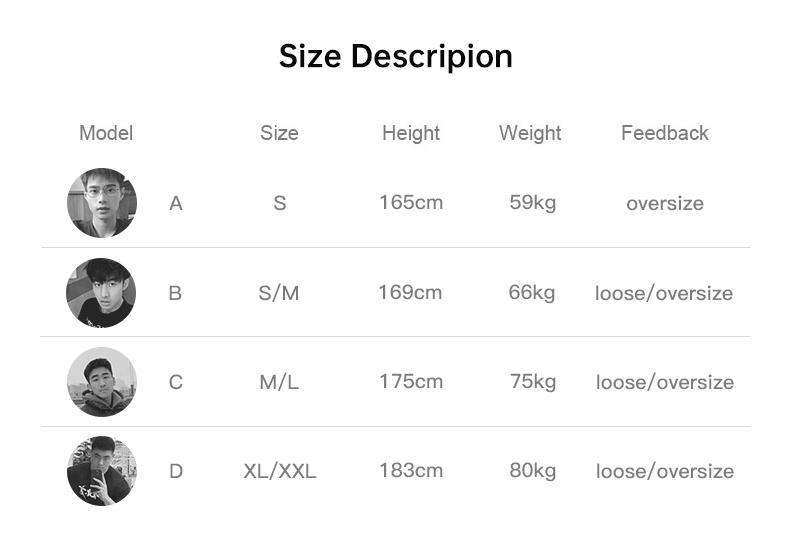Click the Model column header
Image resolution: width=790 pixels, height=551 pixels.
pos(106,133)
